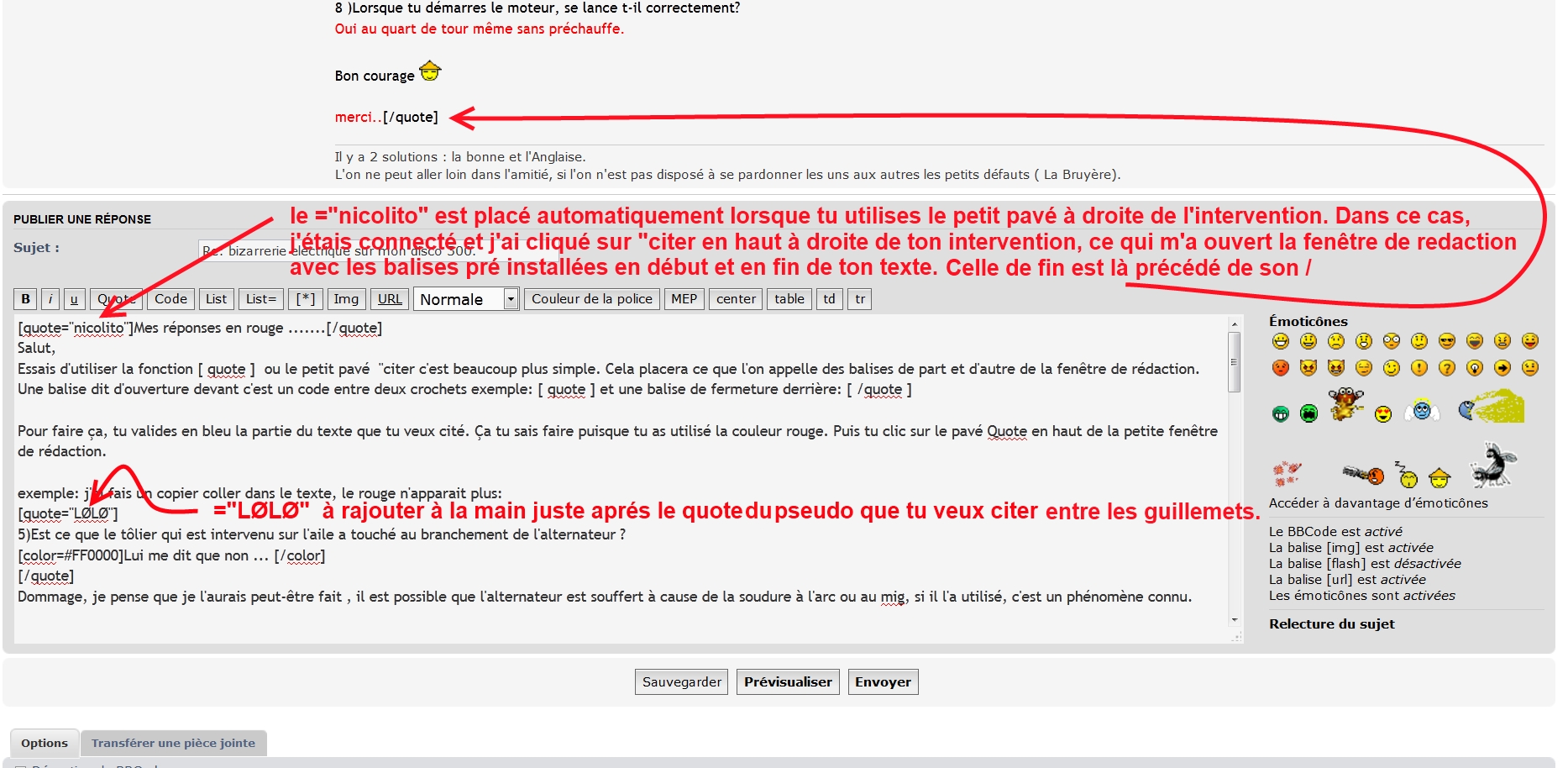Toggle bold formatting with B button
This screenshot has height=768, width=1568.
coord(25,299)
